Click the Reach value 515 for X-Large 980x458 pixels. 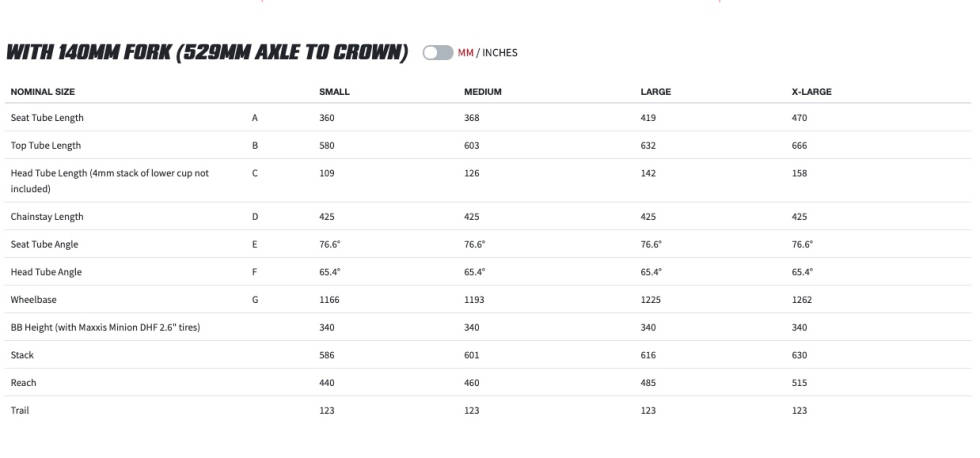(x=799, y=382)
